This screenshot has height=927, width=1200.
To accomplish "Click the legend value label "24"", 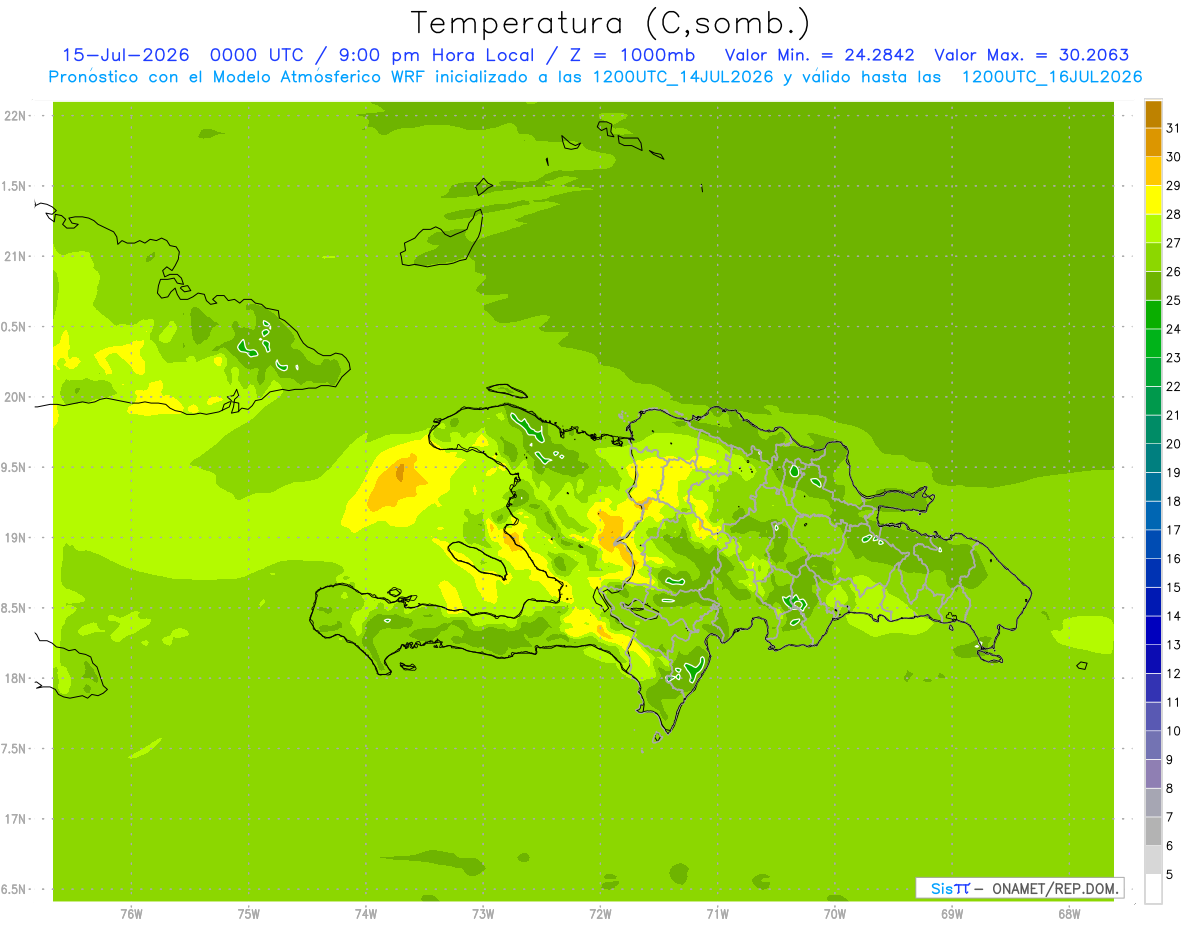I will click(1173, 329).
